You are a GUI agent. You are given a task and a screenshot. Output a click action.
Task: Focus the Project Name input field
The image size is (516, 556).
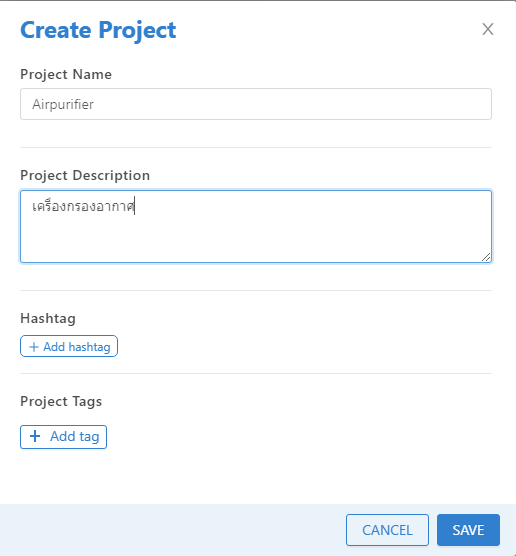256,104
